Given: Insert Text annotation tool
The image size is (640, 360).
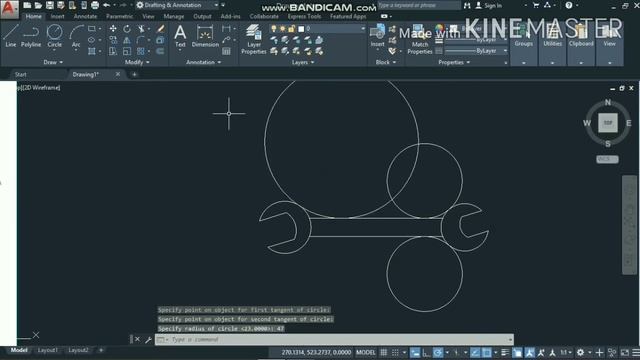Looking at the screenshot, I should pyautogui.click(x=180, y=36).
